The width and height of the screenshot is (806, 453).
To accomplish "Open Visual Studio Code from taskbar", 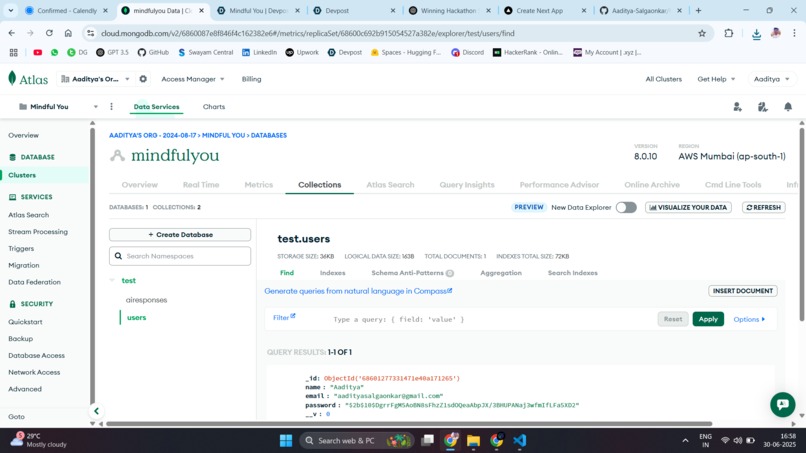I will [520, 441].
